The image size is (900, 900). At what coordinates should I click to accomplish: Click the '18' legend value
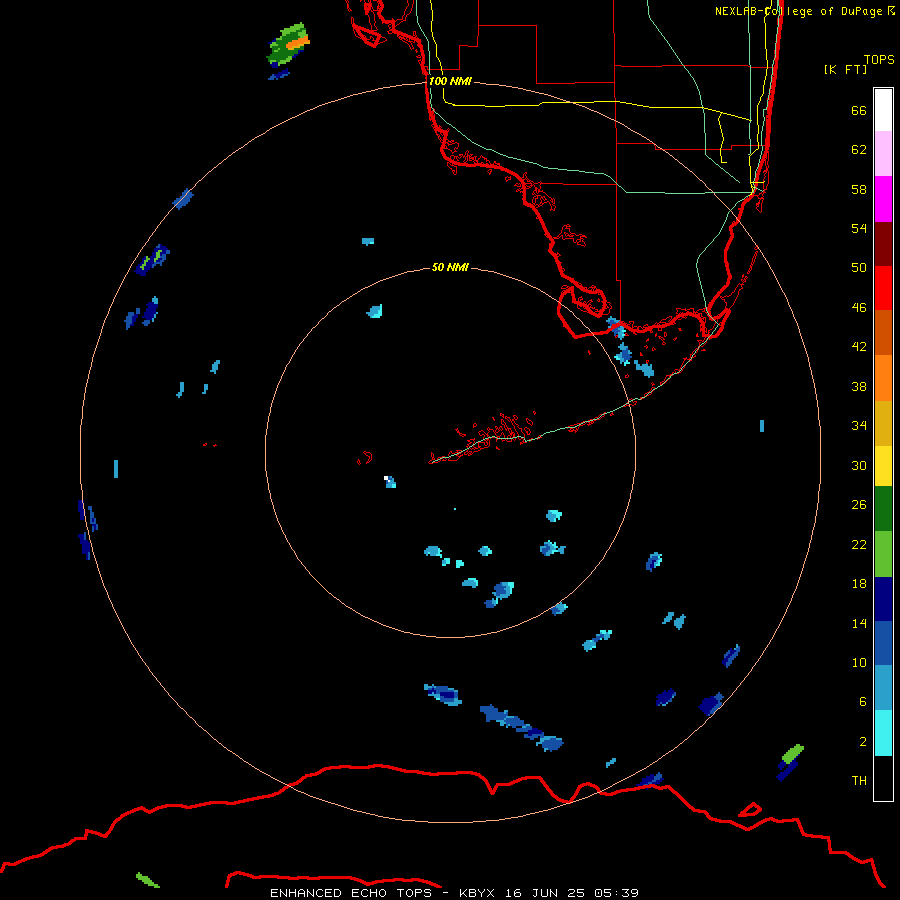(859, 583)
